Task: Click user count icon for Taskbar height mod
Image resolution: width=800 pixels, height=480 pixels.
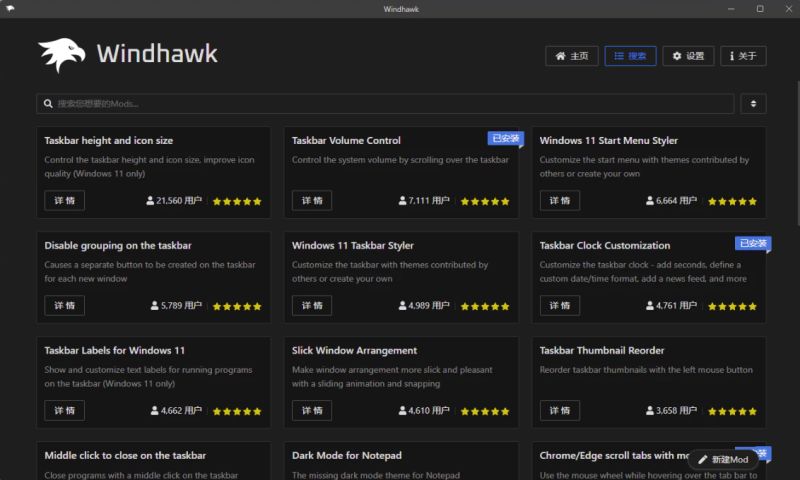Action: [151, 201]
